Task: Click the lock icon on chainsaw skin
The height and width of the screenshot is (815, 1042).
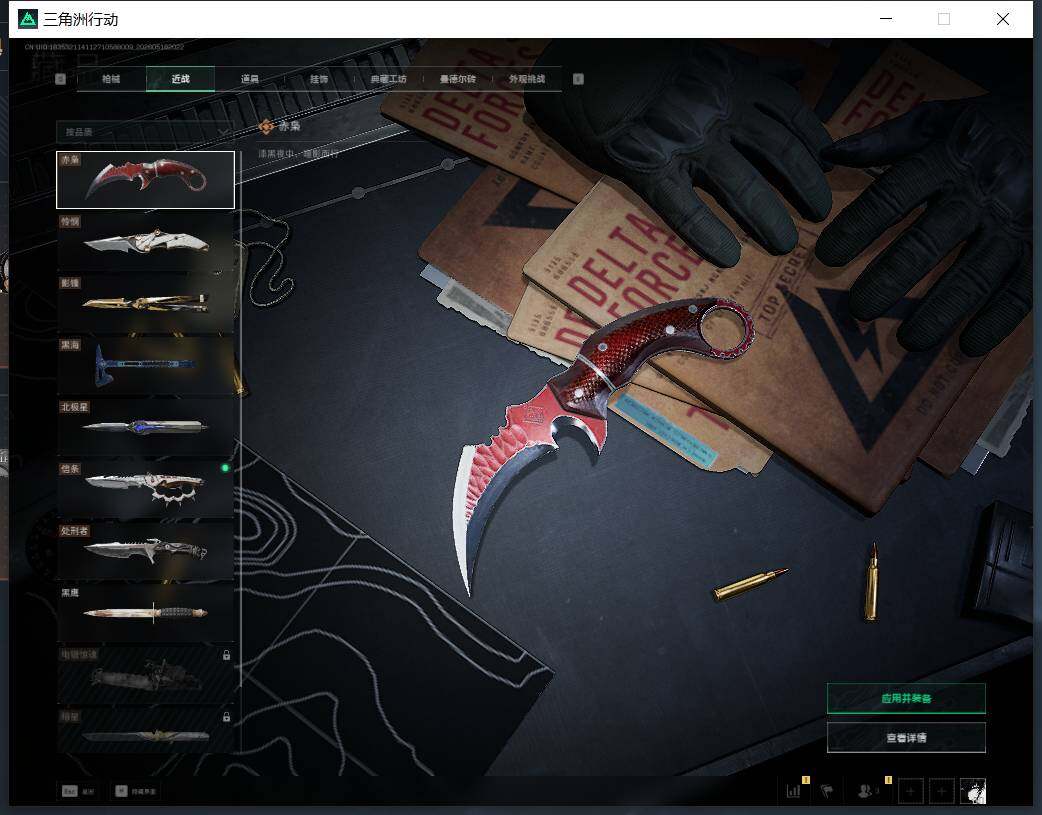Action: coord(226,655)
